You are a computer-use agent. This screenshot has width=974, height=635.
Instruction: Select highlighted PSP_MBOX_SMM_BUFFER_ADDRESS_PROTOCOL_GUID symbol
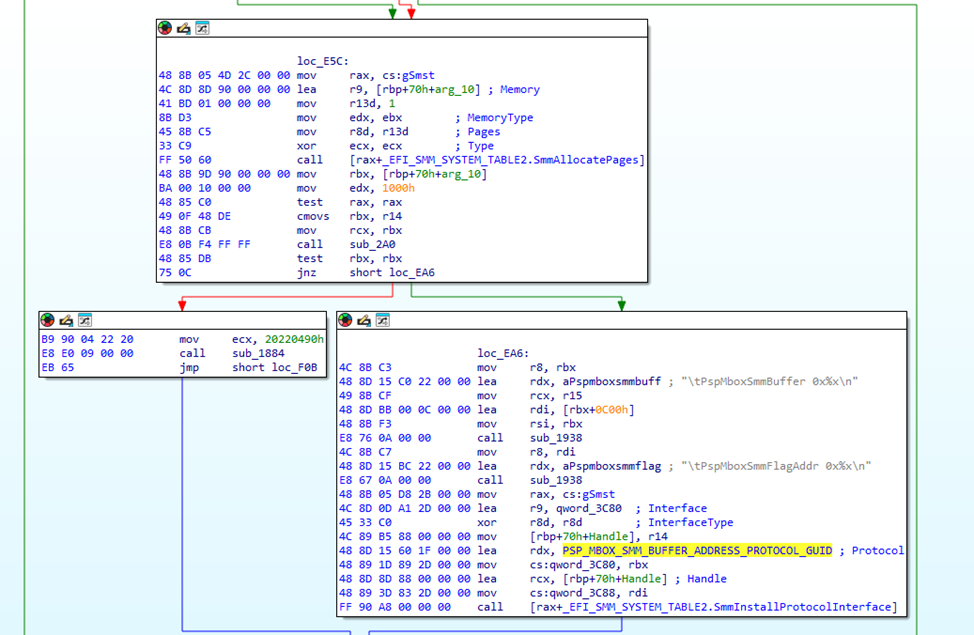coord(696,550)
